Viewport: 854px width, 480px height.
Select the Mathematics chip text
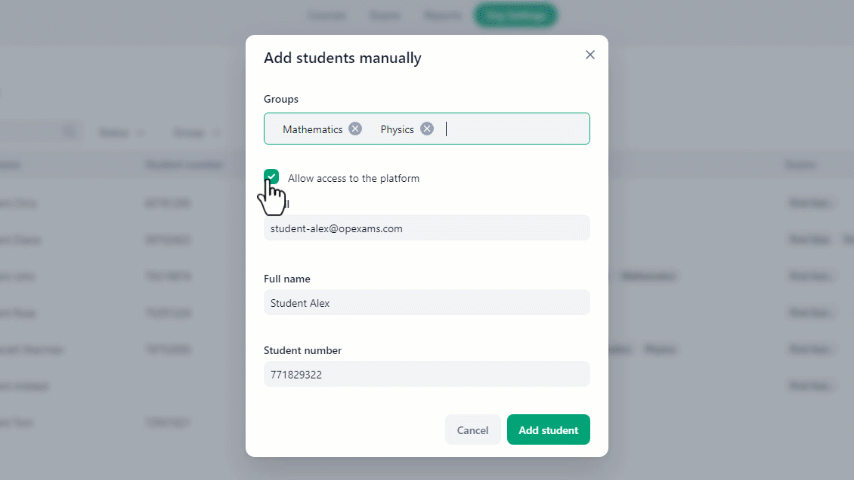[x=312, y=129]
